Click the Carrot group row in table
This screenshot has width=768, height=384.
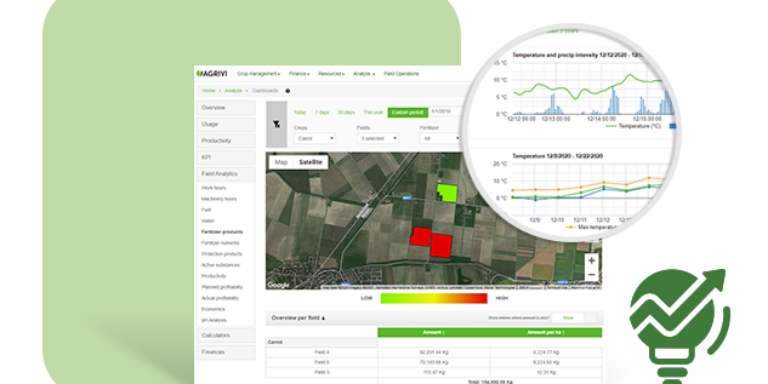[x=322, y=342]
